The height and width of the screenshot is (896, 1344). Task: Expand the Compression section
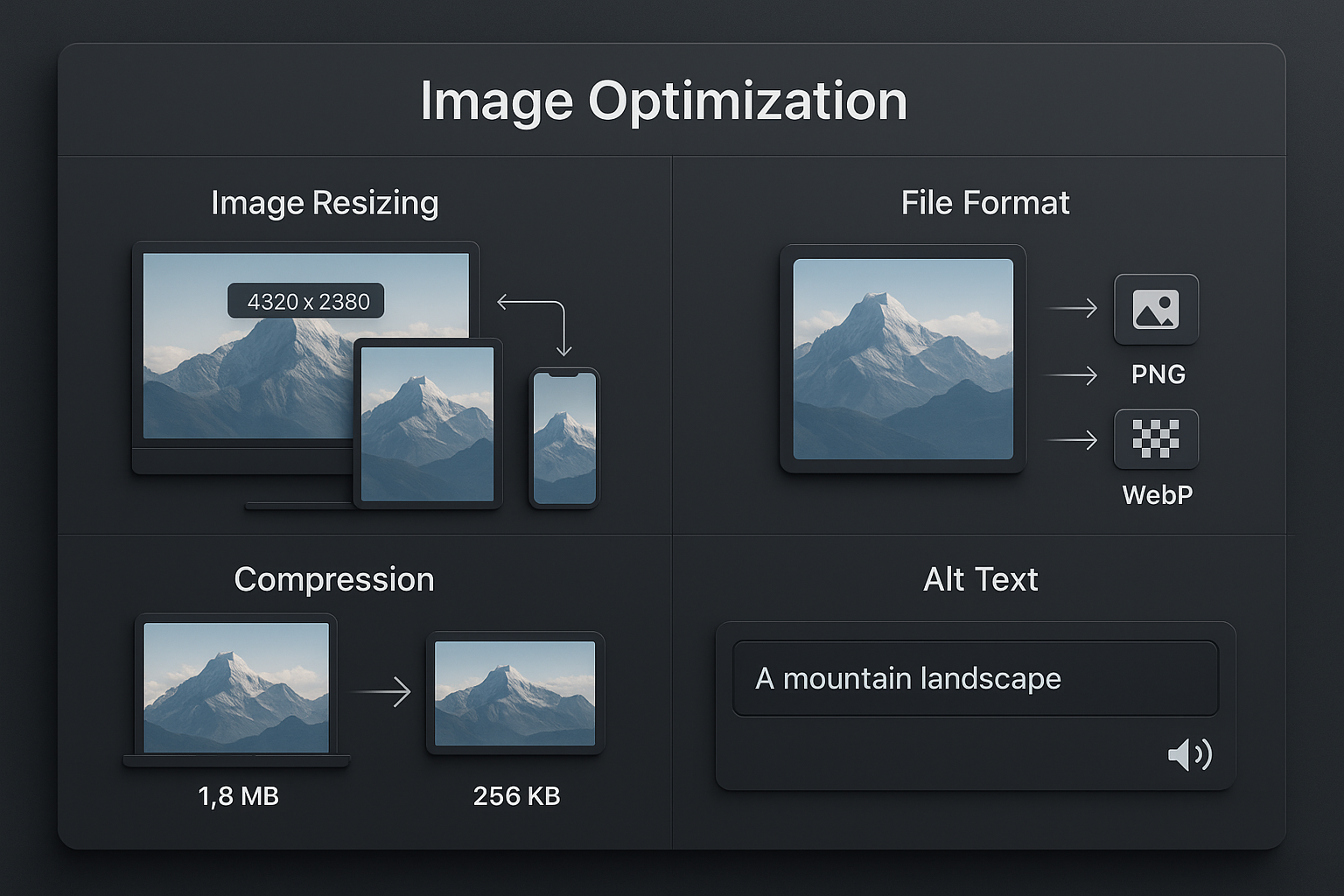(333, 578)
